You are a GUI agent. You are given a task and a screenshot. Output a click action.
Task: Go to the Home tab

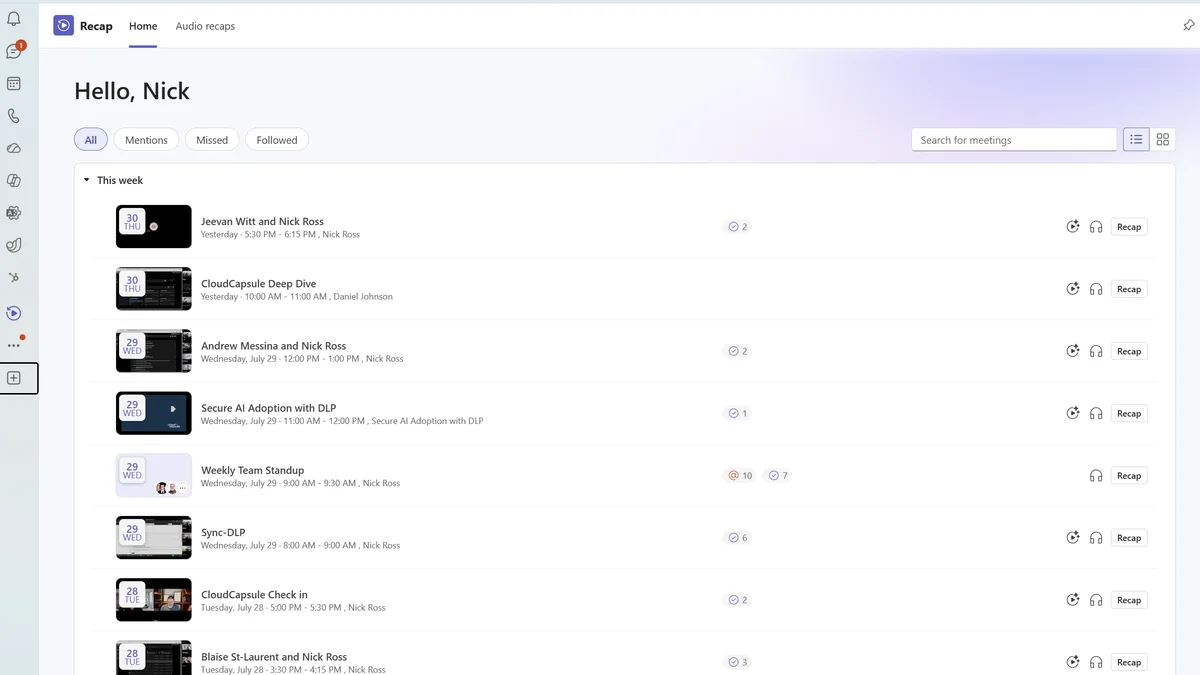(143, 26)
